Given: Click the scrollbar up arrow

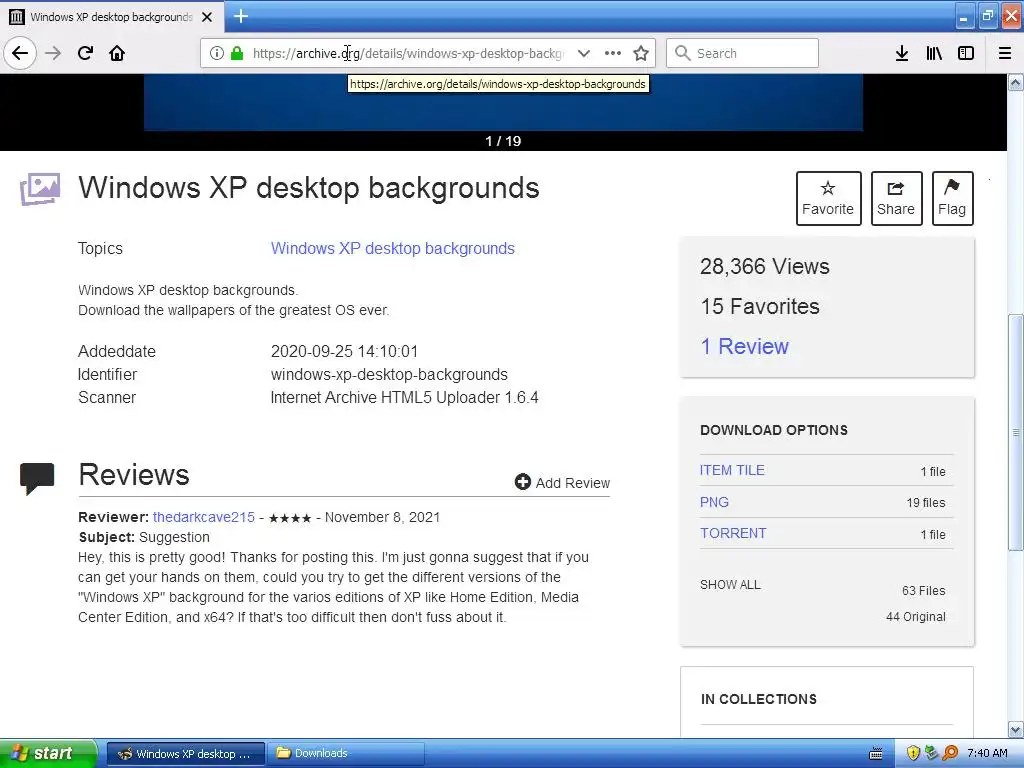Looking at the screenshot, I should [1016, 82].
